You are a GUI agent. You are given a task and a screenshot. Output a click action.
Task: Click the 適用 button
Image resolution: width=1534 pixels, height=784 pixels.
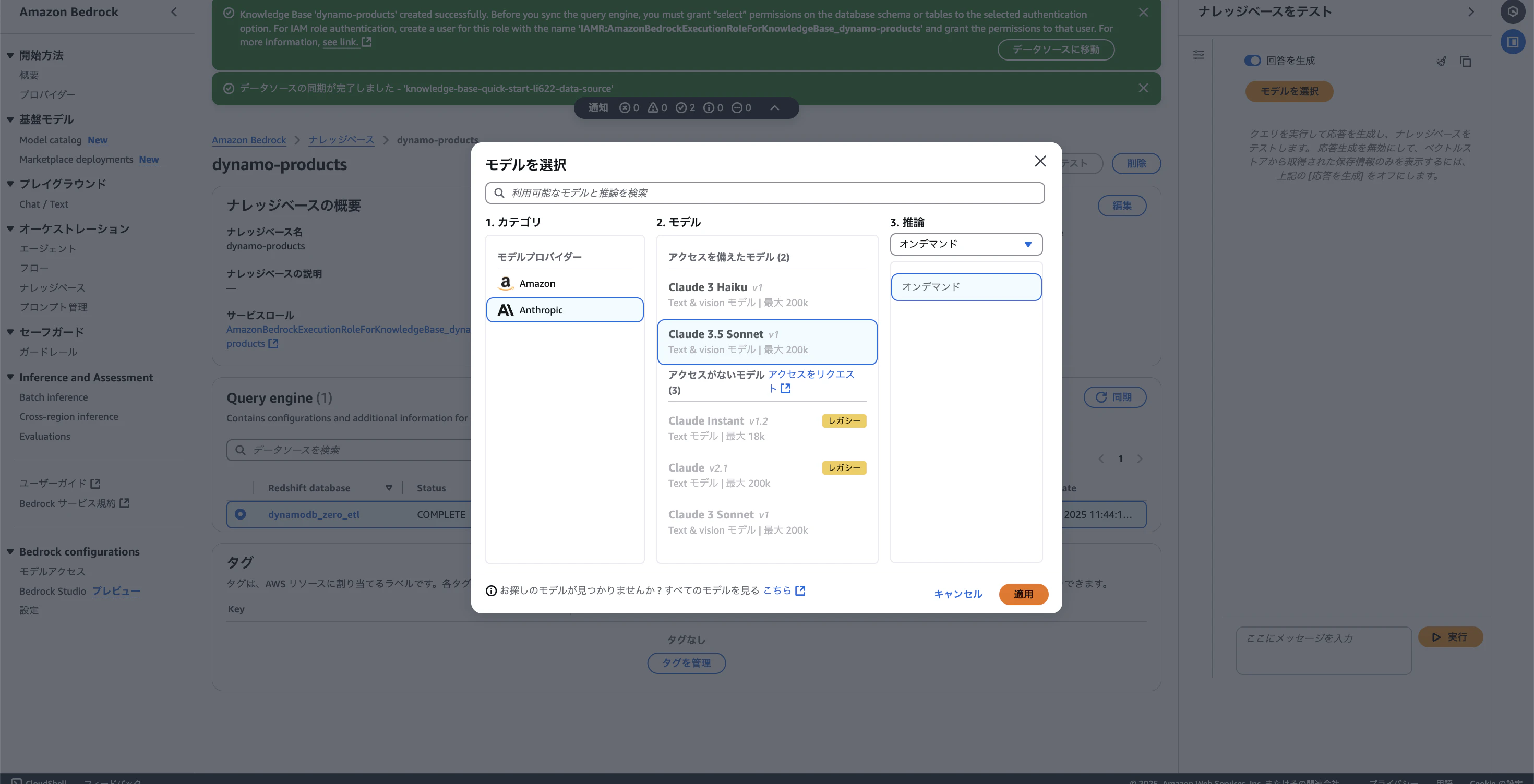click(1023, 594)
